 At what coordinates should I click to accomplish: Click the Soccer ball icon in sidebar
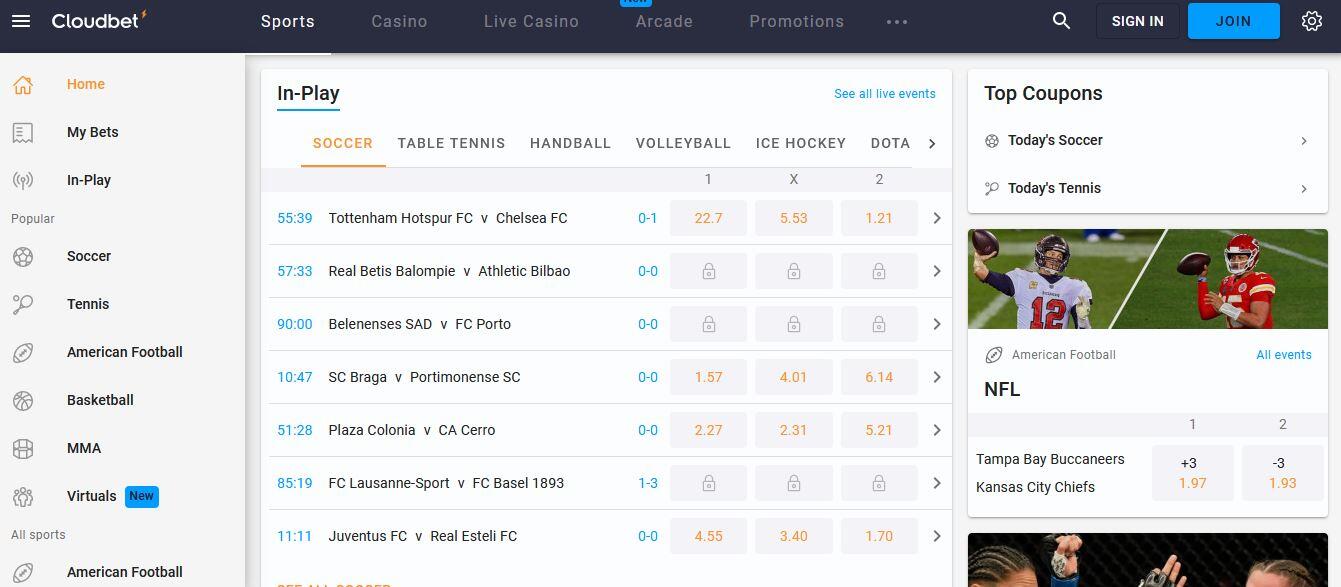23,257
